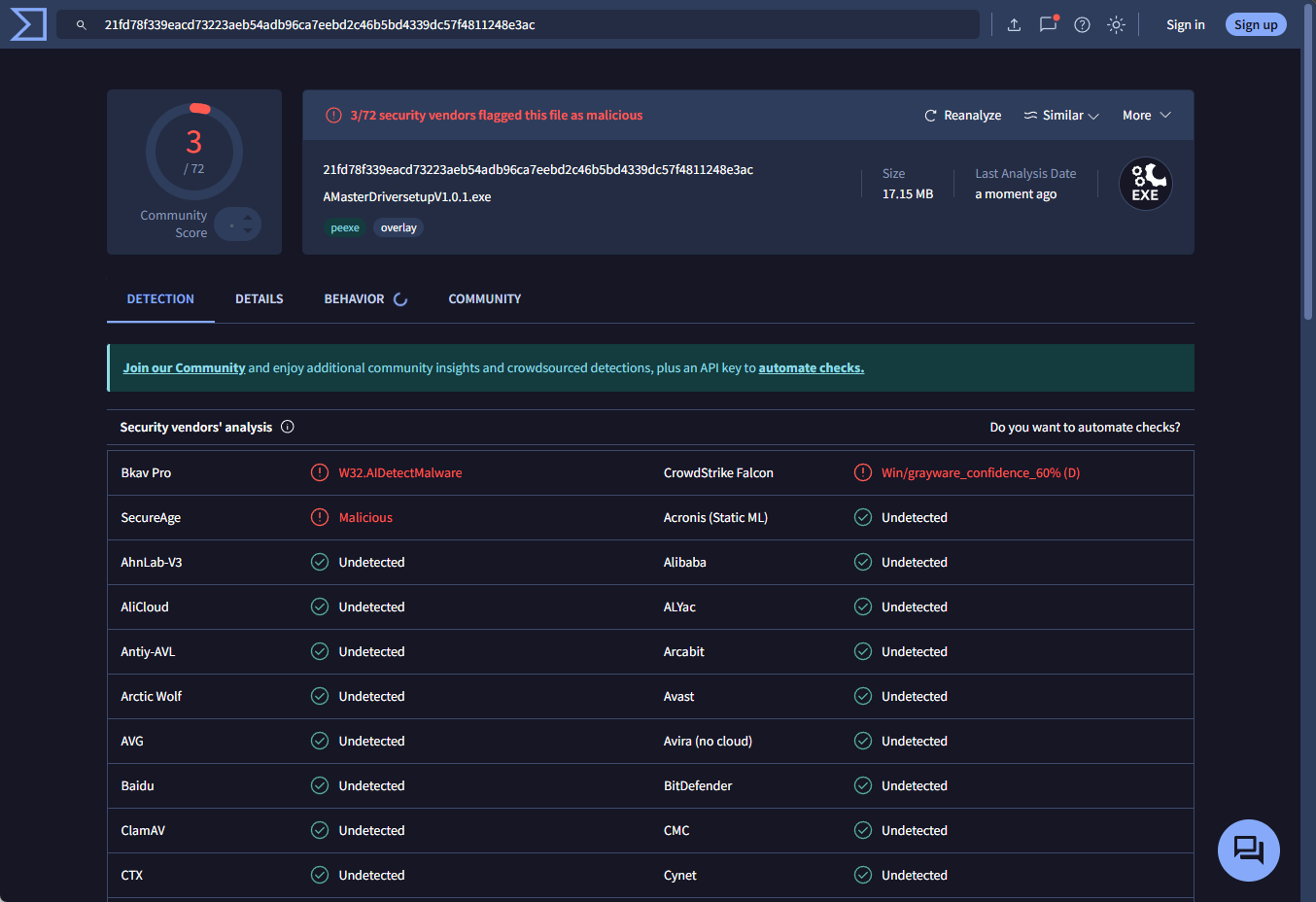Click Do you want to automate checks?

point(1085,428)
